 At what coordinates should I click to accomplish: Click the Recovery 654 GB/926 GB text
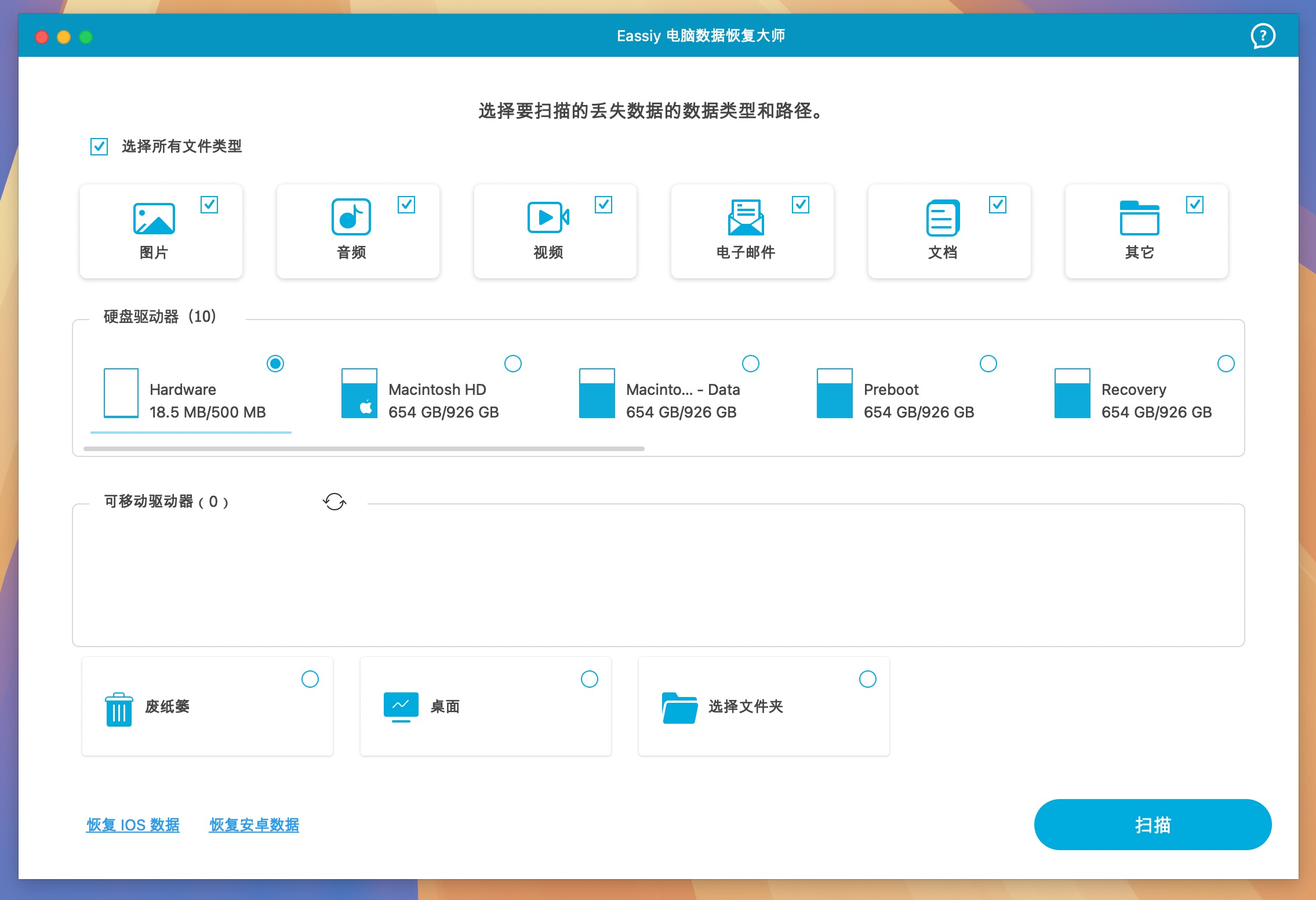click(1157, 401)
